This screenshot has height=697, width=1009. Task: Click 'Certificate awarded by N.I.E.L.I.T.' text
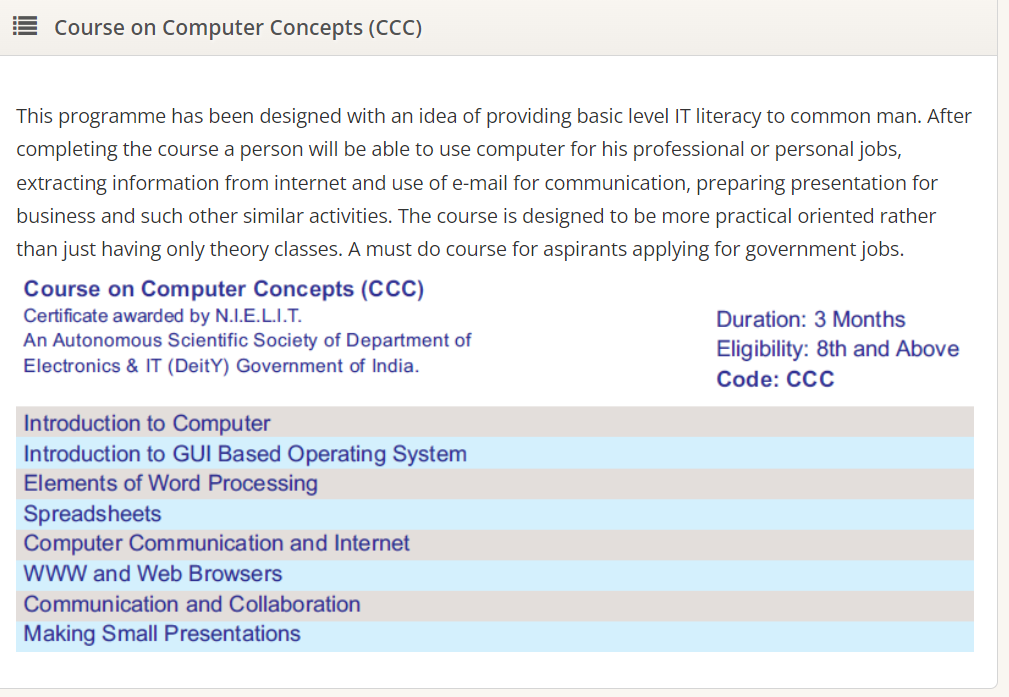click(x=162, y=316)
